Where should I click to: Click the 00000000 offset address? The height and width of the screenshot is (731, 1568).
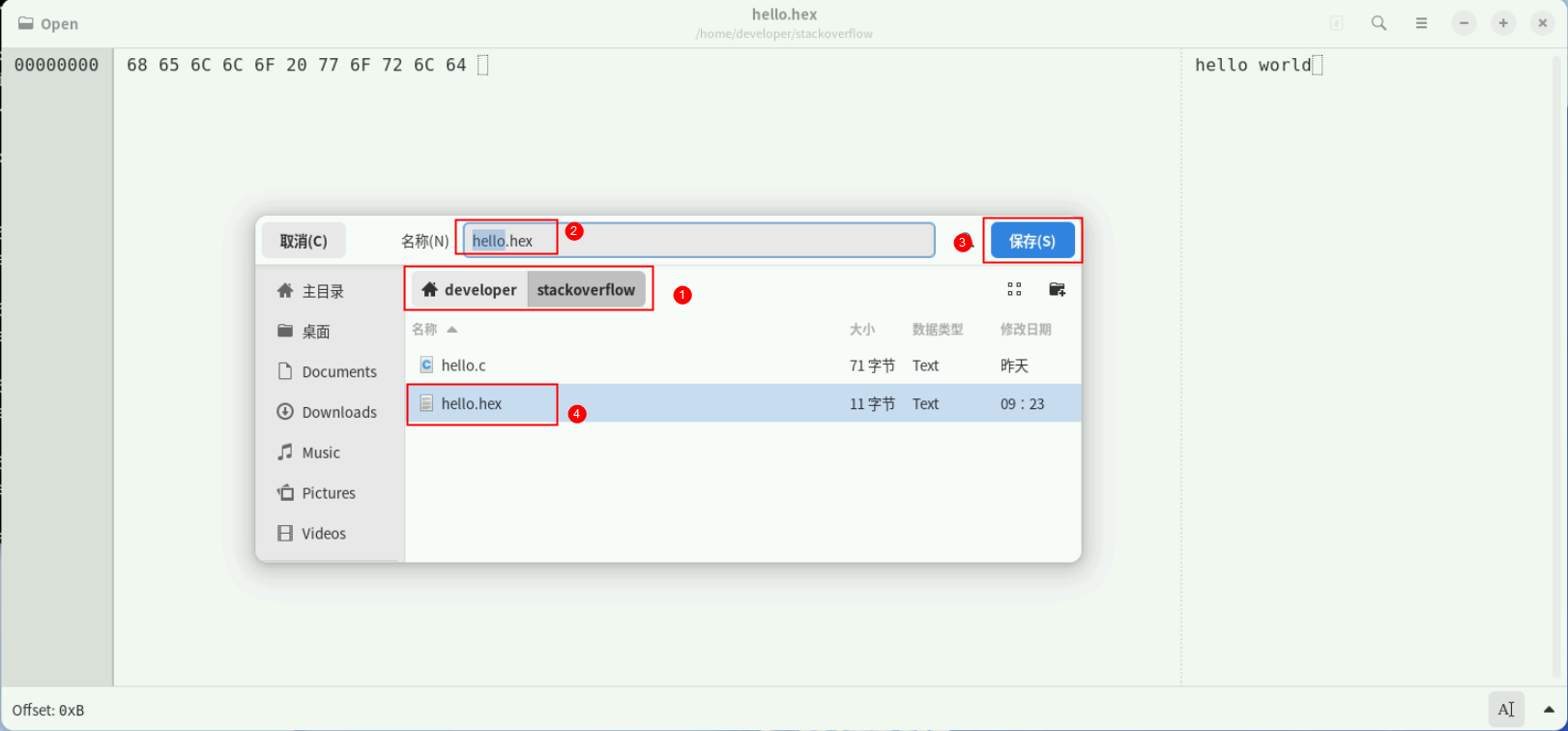point(56,65)
